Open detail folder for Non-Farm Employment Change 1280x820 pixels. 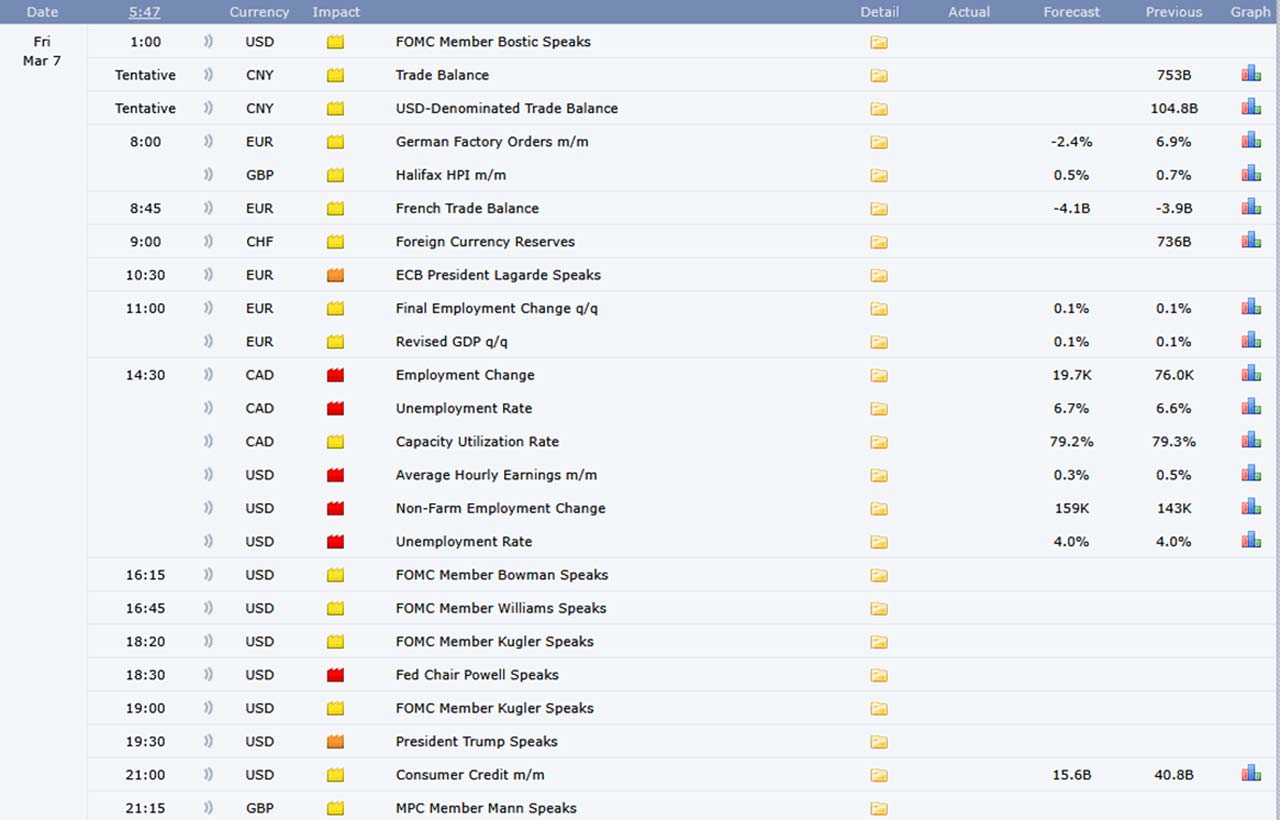coord(879,509)
